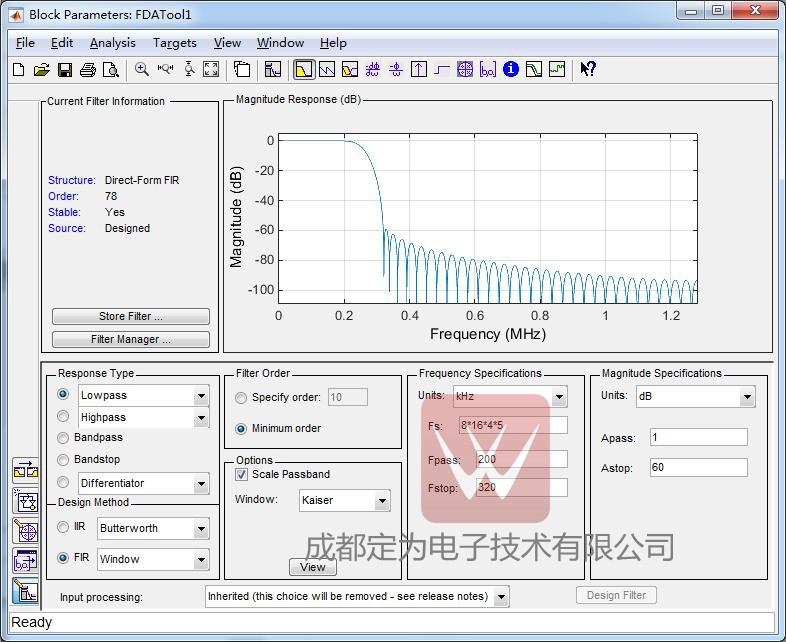Viewport: 786px width, 642px height.
Task: Show the Pole/Zero plot
Action: coord(465,69)
